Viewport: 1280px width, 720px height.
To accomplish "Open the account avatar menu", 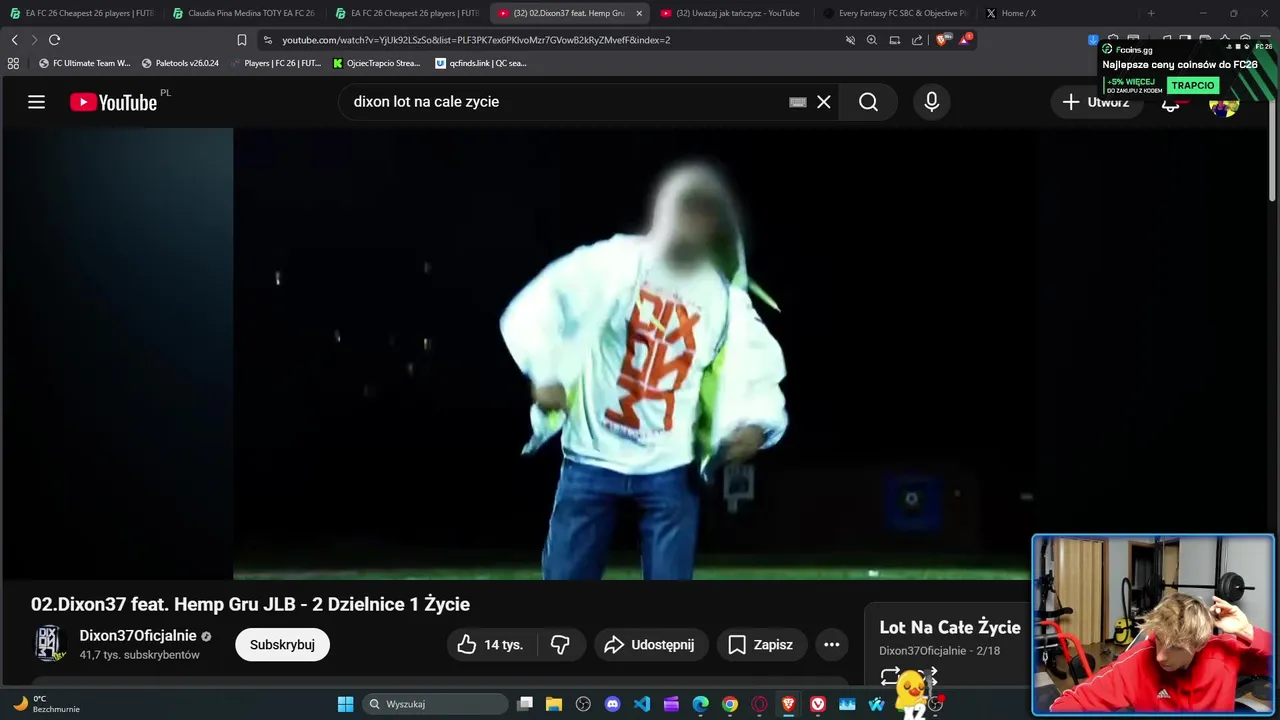I will click(1224, 103).
